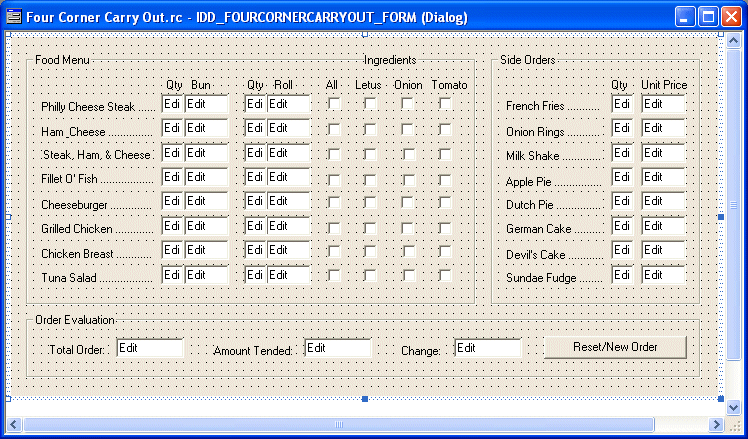The width and height of the screenshot is (748, 439).
Task: Click the Roll Qty edit box for Fillet O' Fish
Action: (x=255, y=177)
